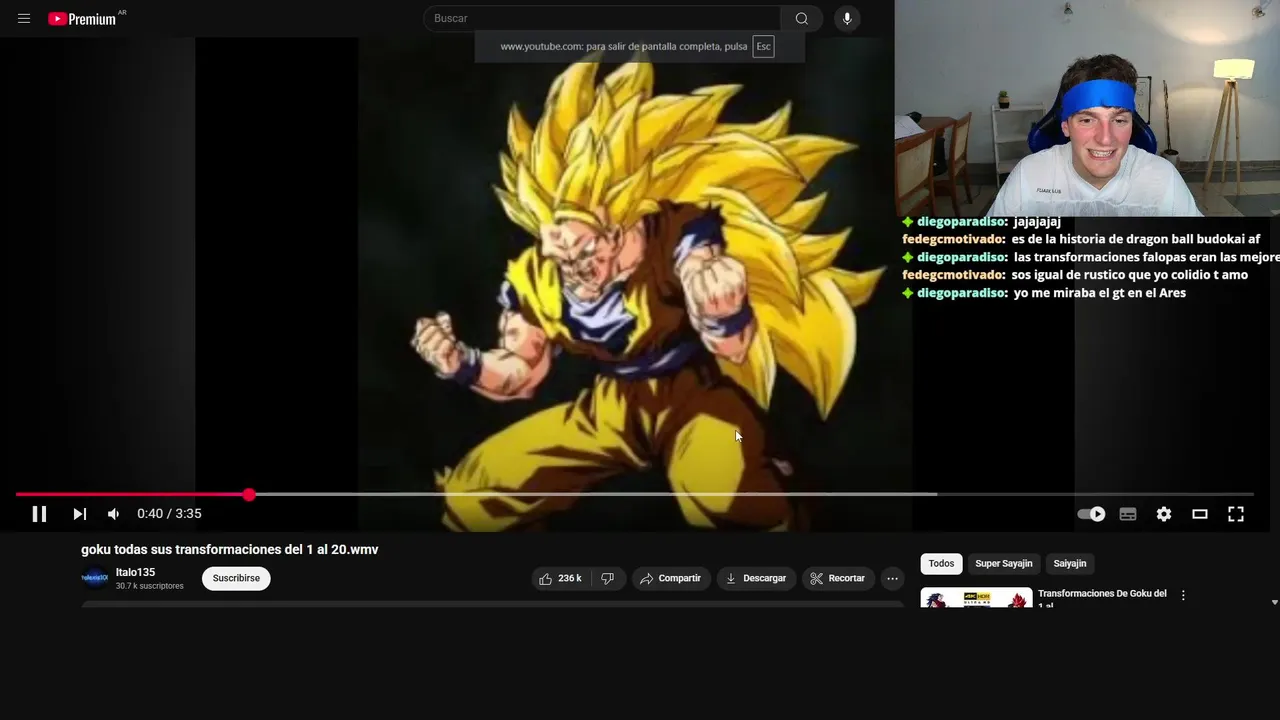Click the page scroll down arrow
Screen dimensions: 1280x720
(x=1274, y=602)
